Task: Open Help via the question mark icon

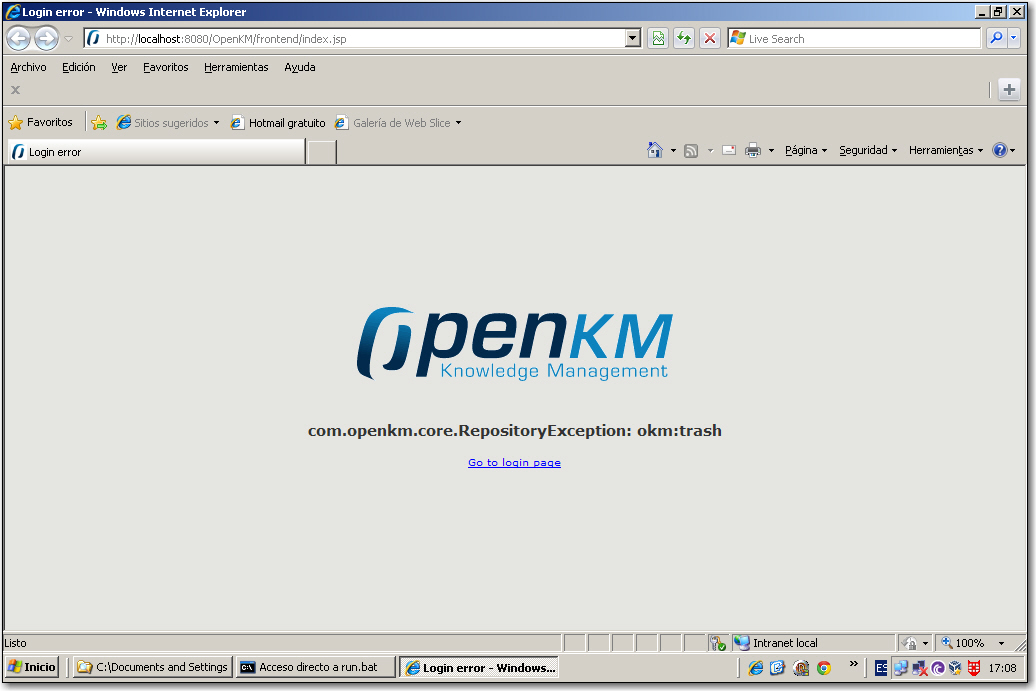Action: point(1001,150)
